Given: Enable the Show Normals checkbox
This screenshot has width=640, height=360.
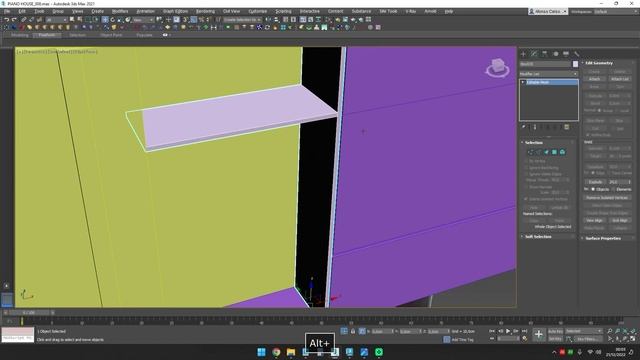Looking at the screenshot, I should pos(526,187).
